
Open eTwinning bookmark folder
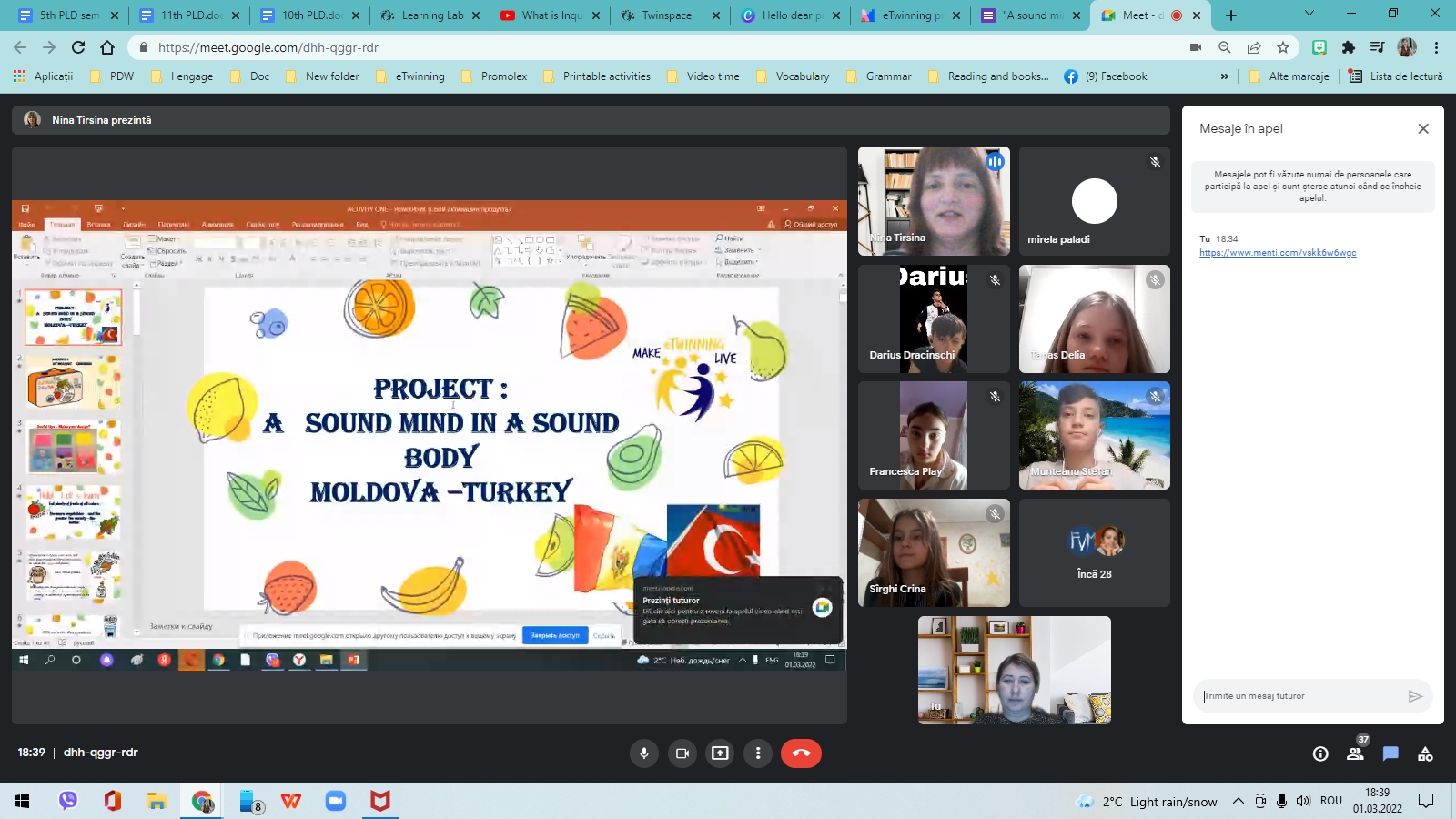410,76
